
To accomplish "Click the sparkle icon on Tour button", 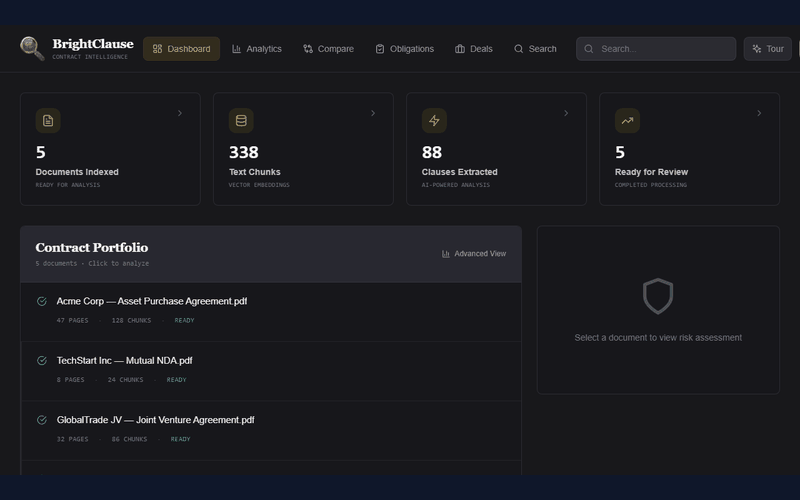I will tap(757, 49).
